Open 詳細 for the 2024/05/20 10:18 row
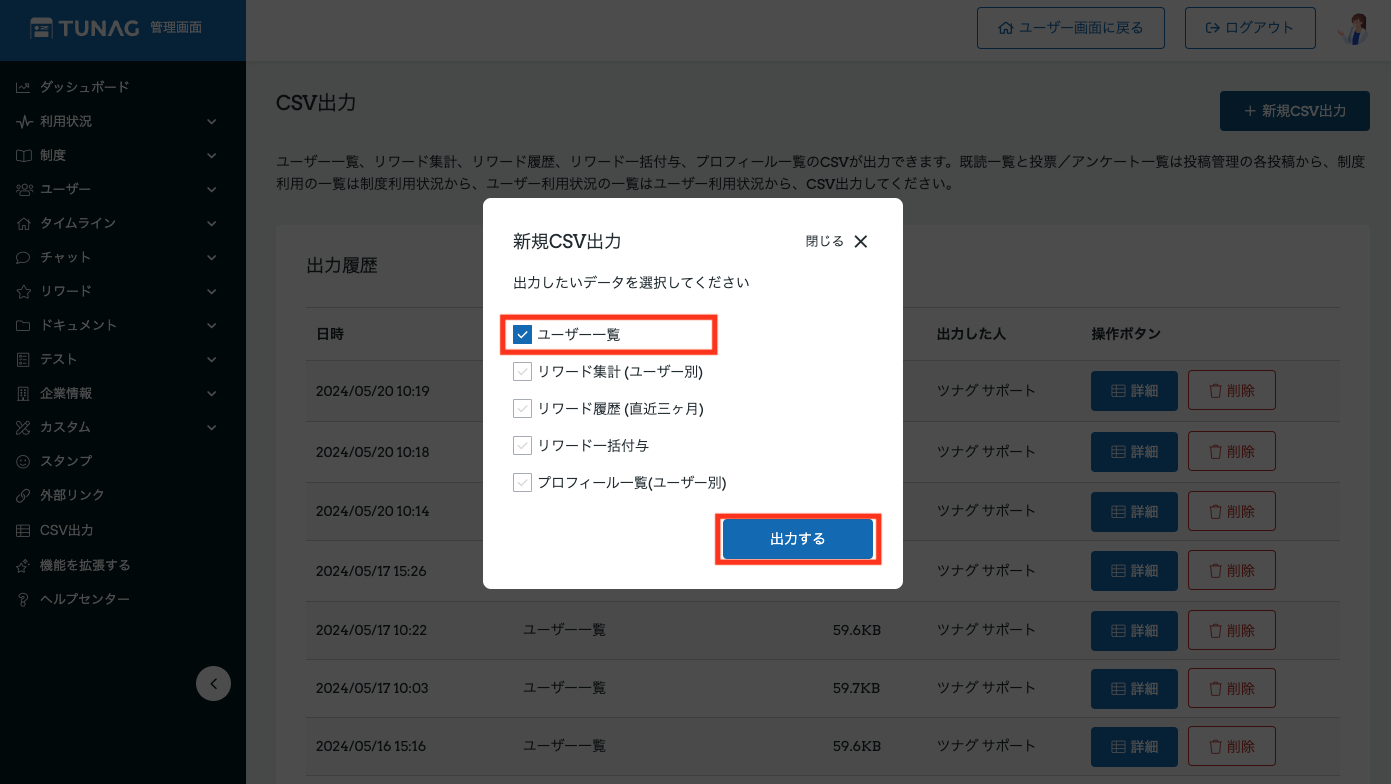1391x784 pixels. 1134,451
